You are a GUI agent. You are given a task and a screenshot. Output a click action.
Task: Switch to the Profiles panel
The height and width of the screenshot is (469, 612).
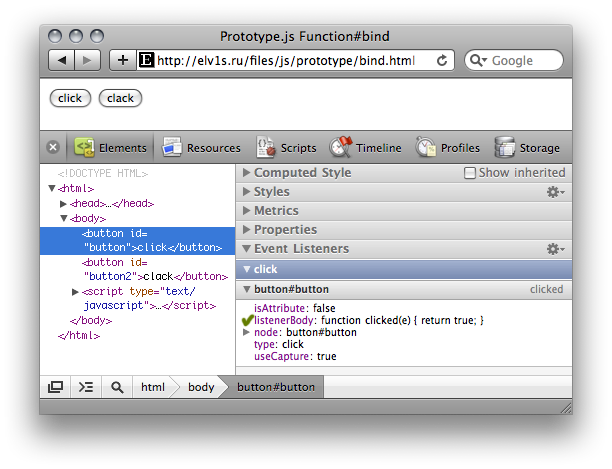tap(448, 147)
